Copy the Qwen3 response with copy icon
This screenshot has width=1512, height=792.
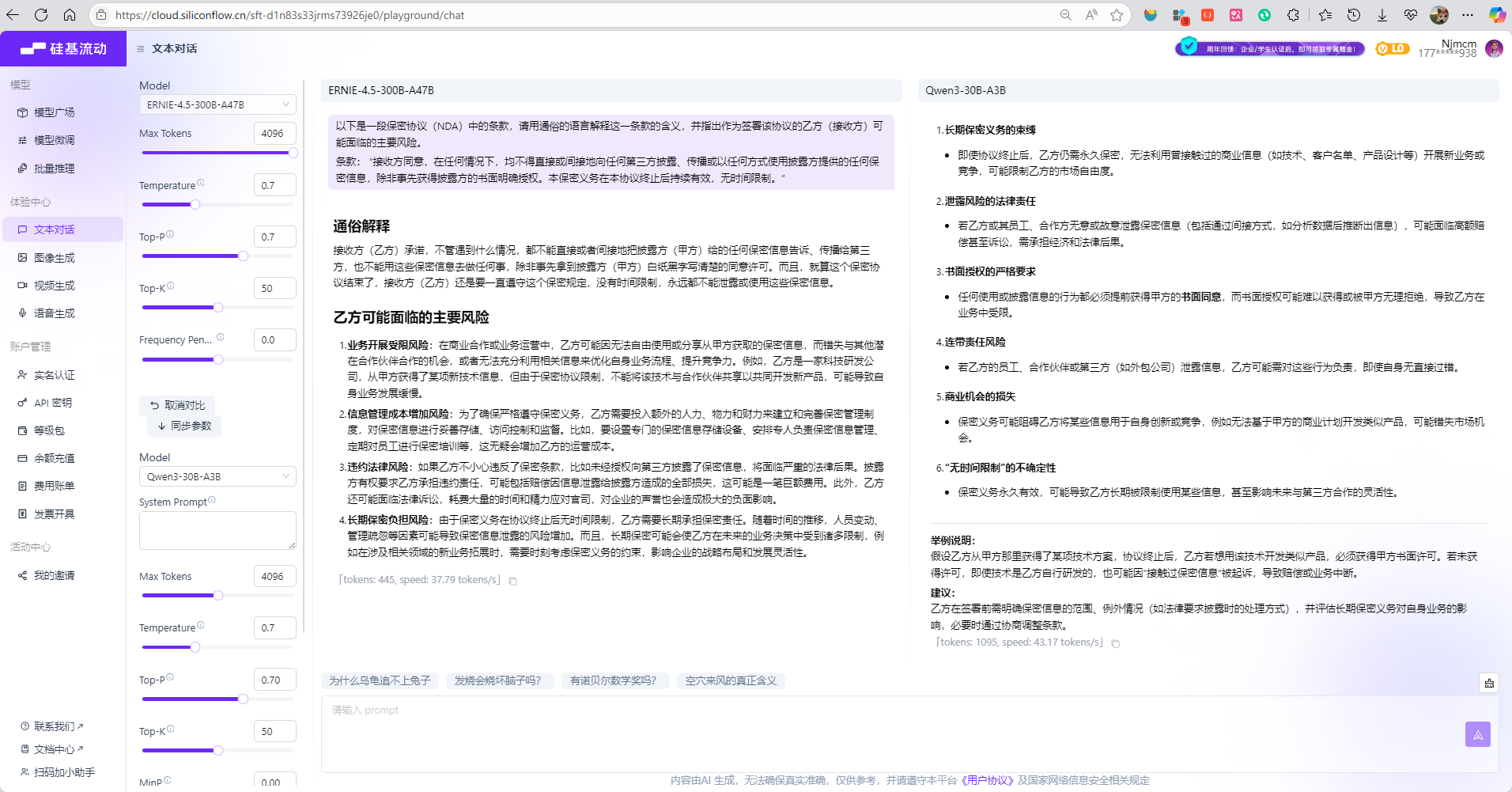(x=1116, y=643)
